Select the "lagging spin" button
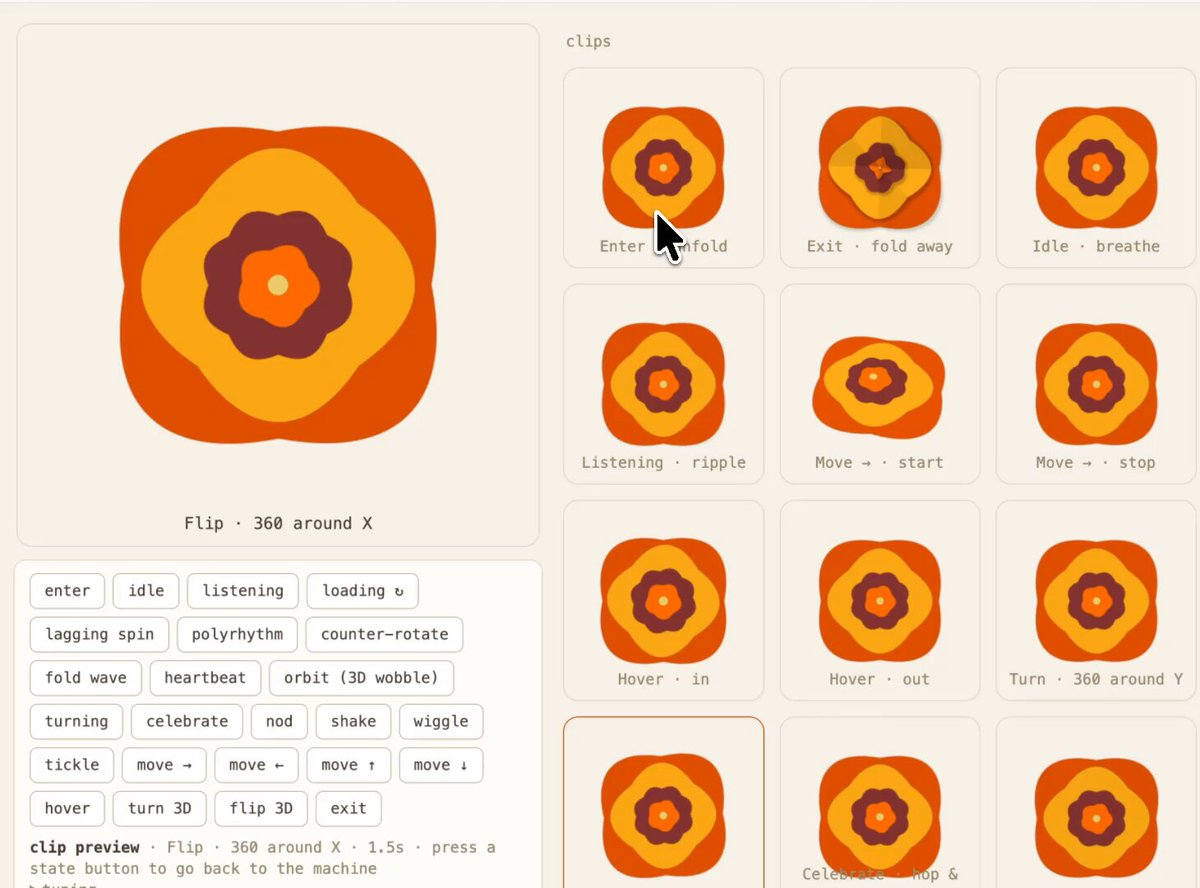 pos(100,634)
